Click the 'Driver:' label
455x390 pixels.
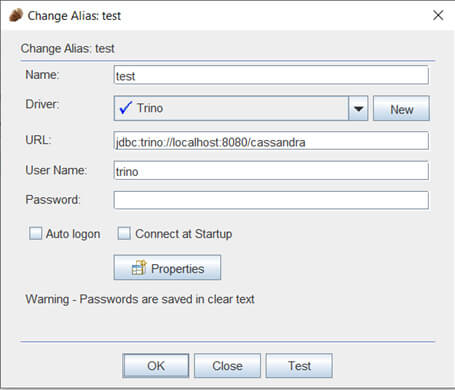[x=42, y=104]
